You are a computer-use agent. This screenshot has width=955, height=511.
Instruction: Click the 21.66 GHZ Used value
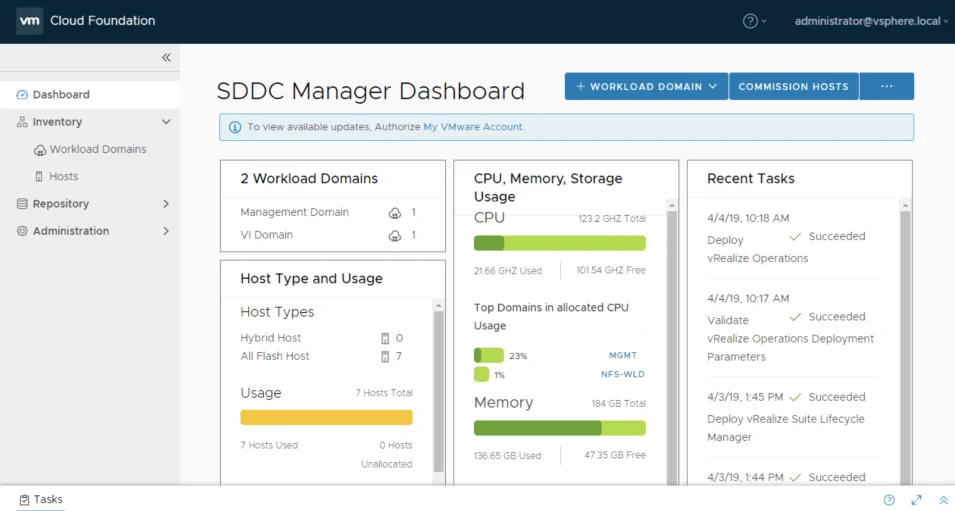click(x=507, y=271)
